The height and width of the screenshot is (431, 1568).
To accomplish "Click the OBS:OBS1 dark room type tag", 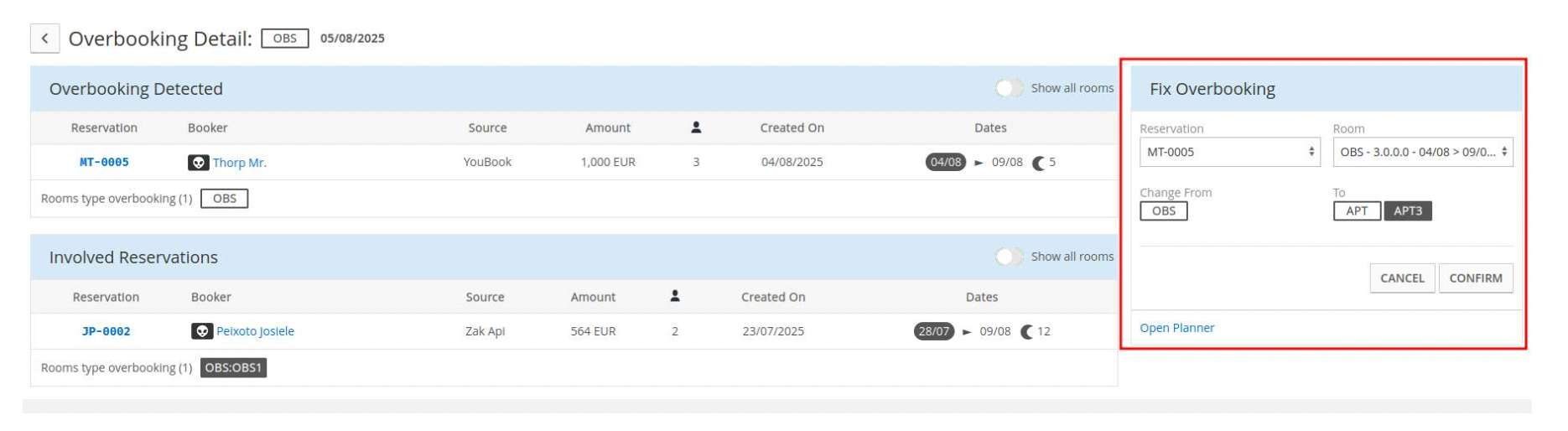I will pyautogui.click(x=233, y=367).
